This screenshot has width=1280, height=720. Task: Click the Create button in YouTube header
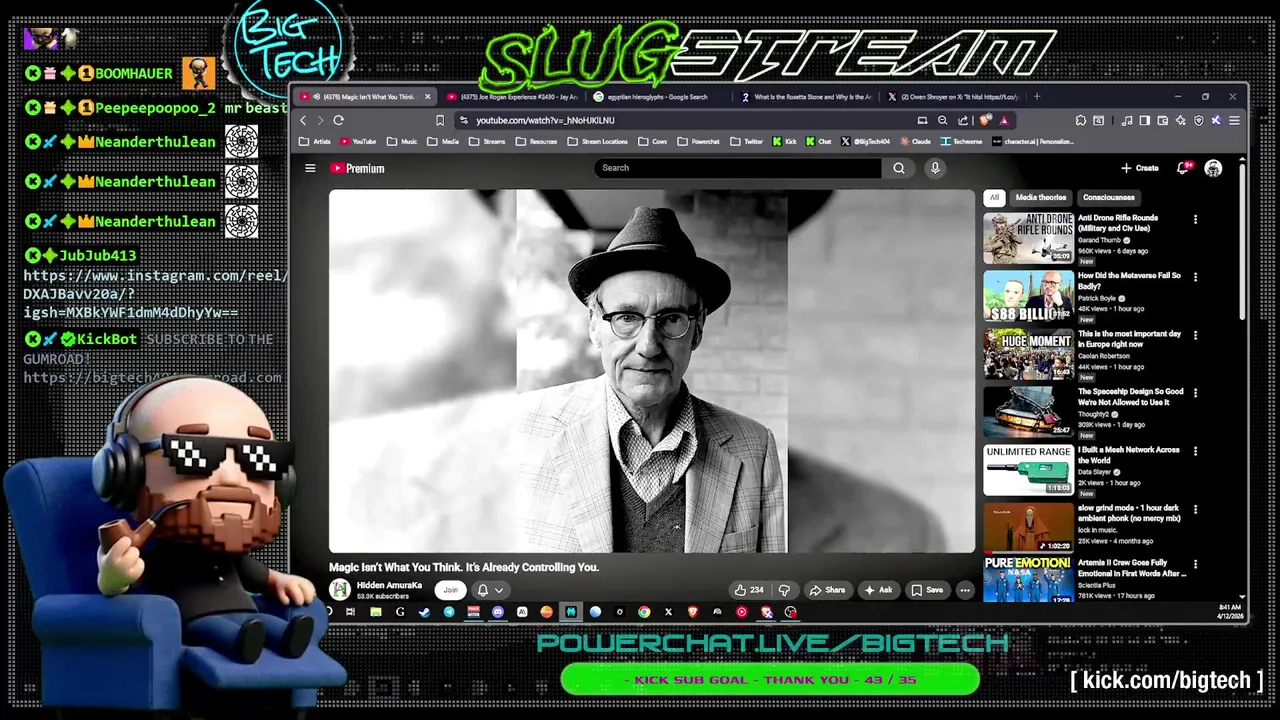click(1140, 168)
